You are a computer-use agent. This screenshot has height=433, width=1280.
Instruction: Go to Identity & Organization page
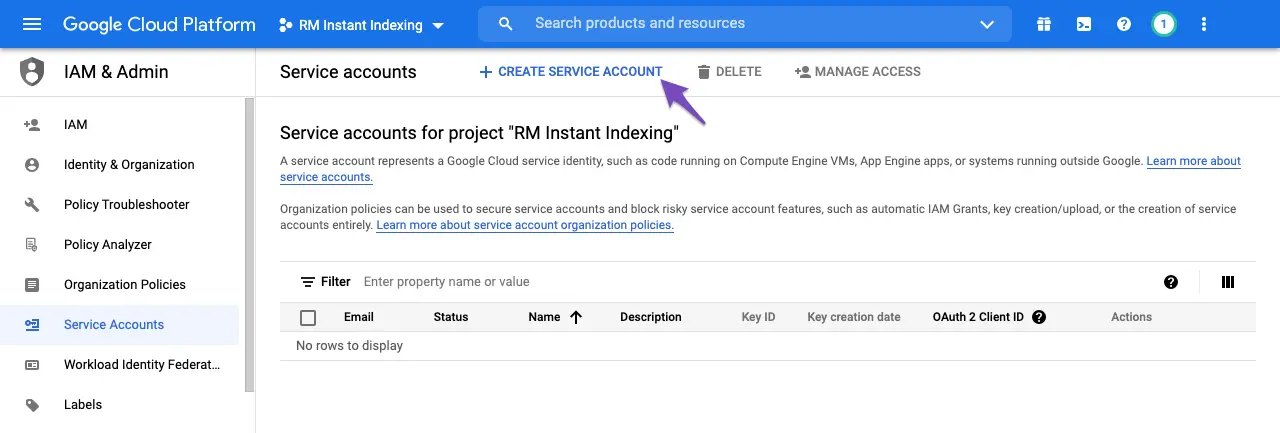[129, 164]
